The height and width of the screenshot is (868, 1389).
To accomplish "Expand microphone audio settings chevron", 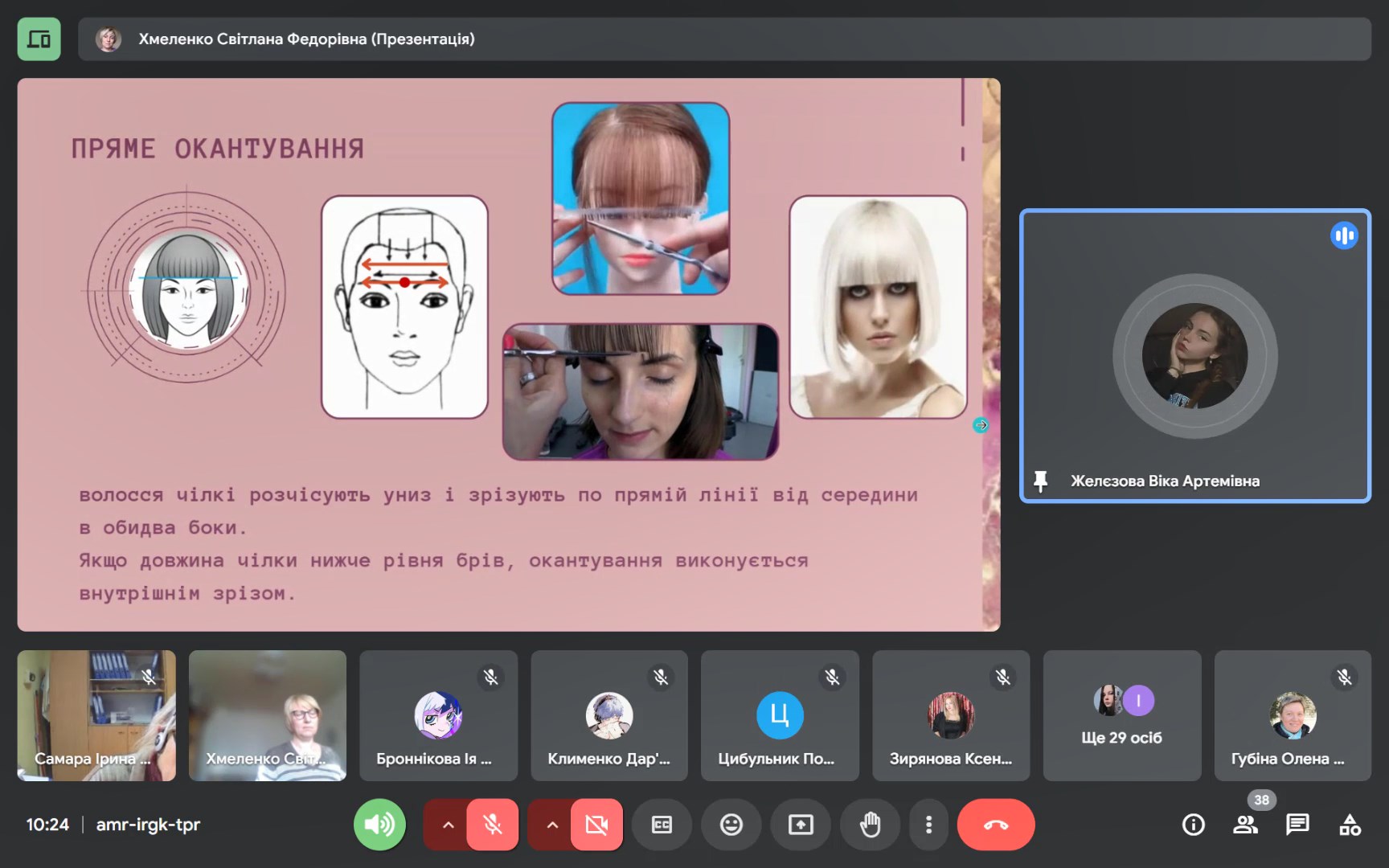I will click(448, 824).
